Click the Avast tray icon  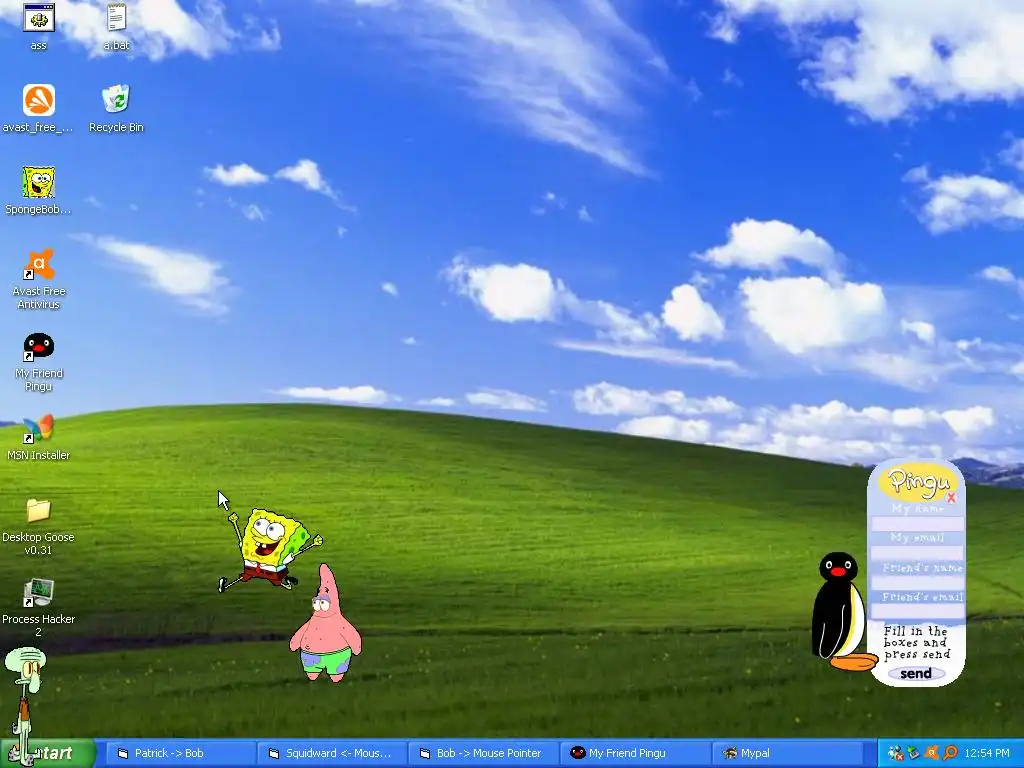point(932,754)
